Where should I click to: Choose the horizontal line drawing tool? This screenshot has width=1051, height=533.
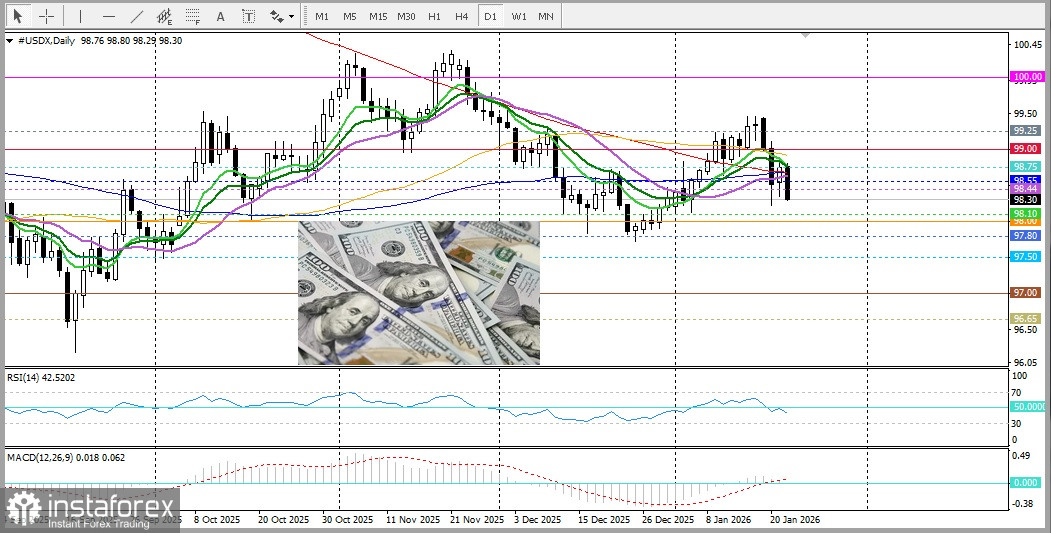[x=109, y=16]
